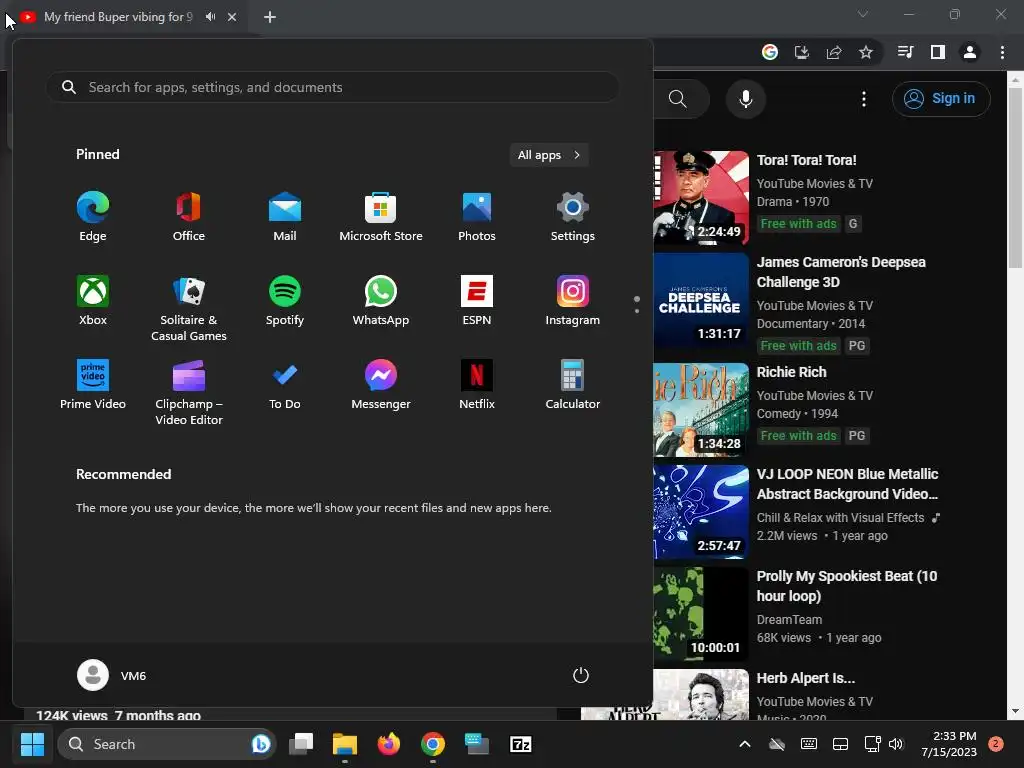
Task: Mute the YouTube tab audio
Action: point(210,17)
